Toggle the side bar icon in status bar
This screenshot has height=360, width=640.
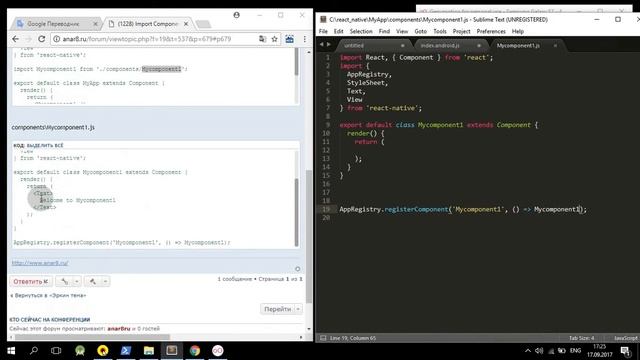pos(323,338)
